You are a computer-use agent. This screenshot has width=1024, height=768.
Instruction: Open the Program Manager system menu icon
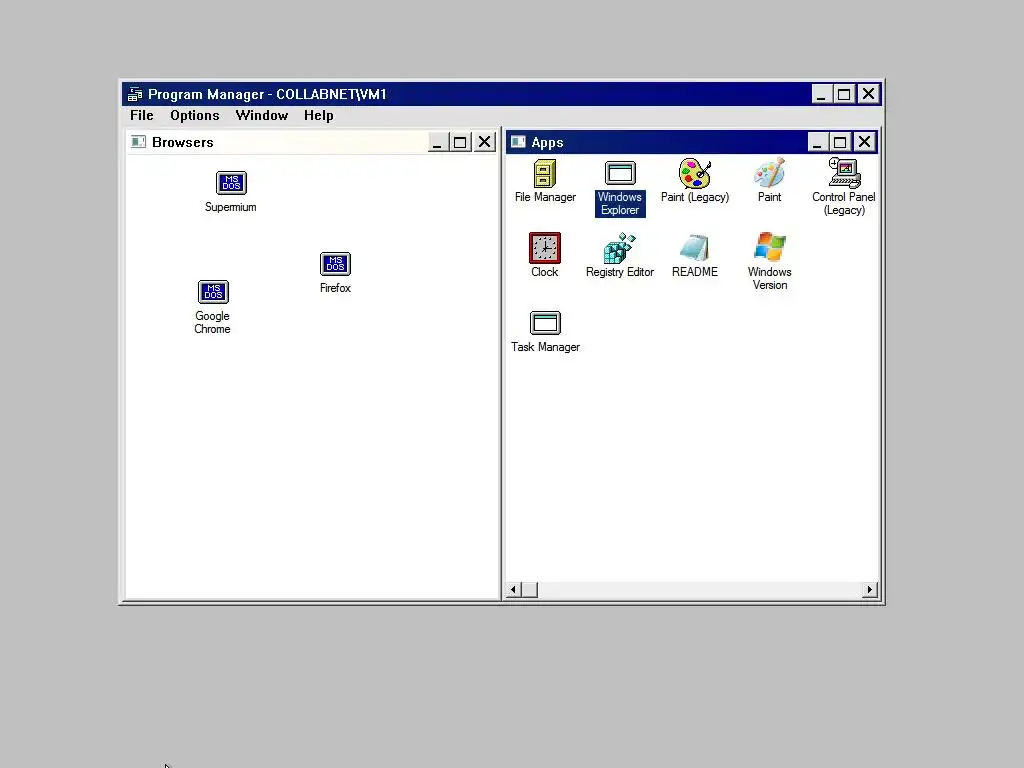135,95
